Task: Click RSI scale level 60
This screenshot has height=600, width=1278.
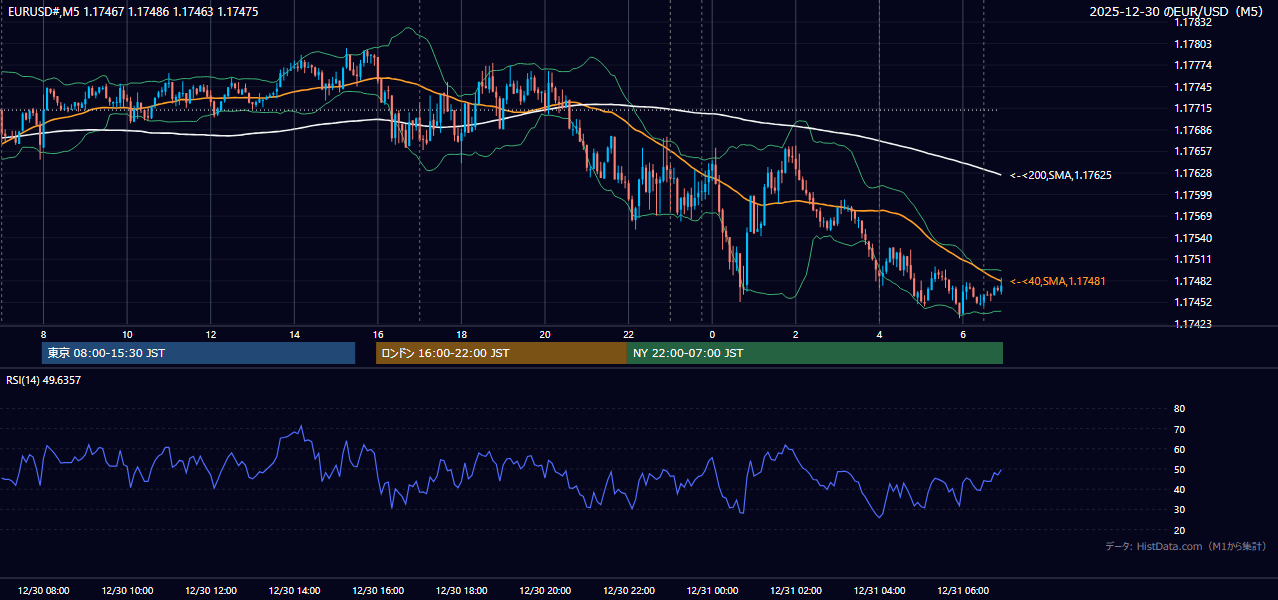Action: pos(1179,449)
